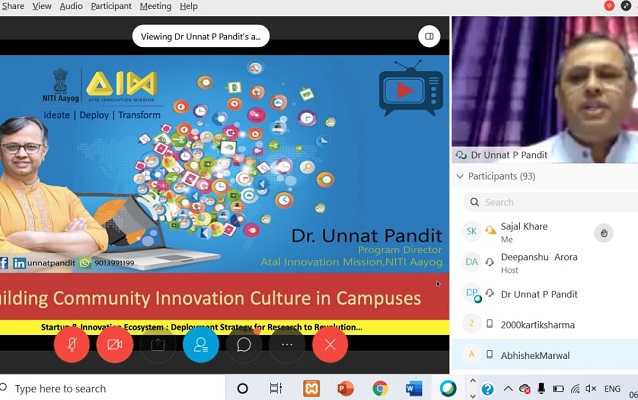638x400 pixels.
Task: Click the Raise hand icon beside Sajal Khare
Action: 603,233
